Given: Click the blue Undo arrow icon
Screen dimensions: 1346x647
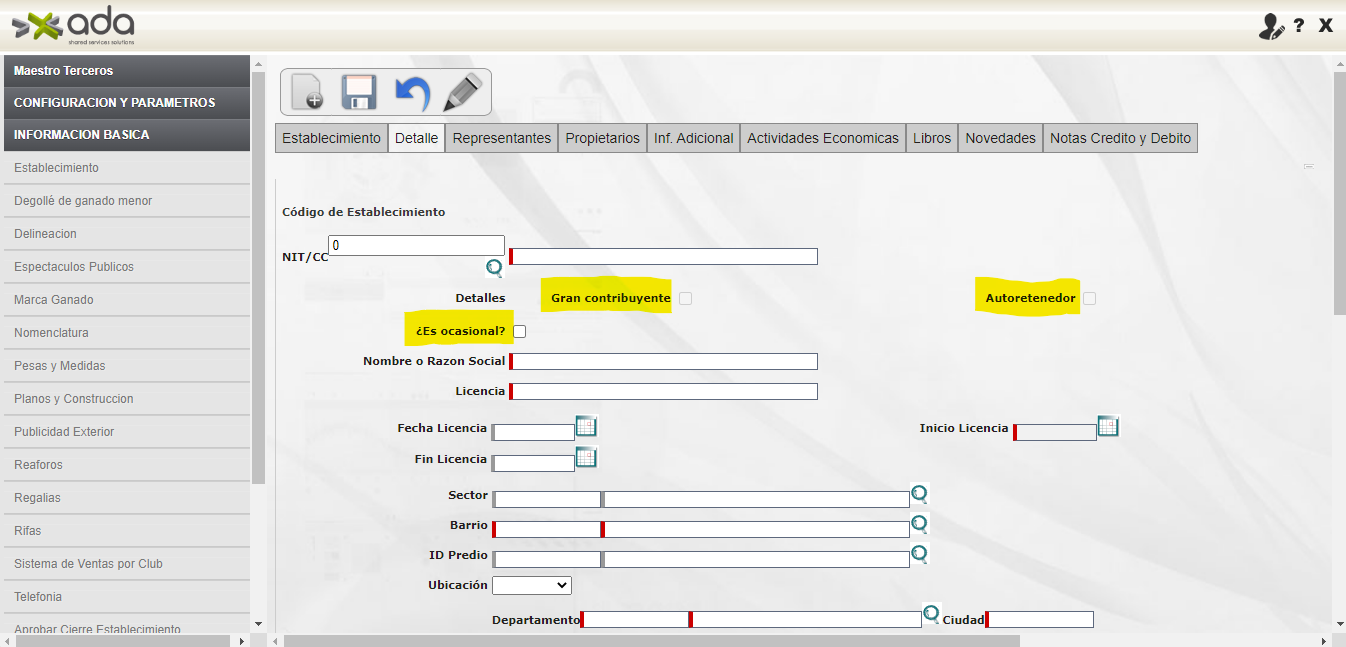Looking at the screenshot, I should click(x=412, y=92).
